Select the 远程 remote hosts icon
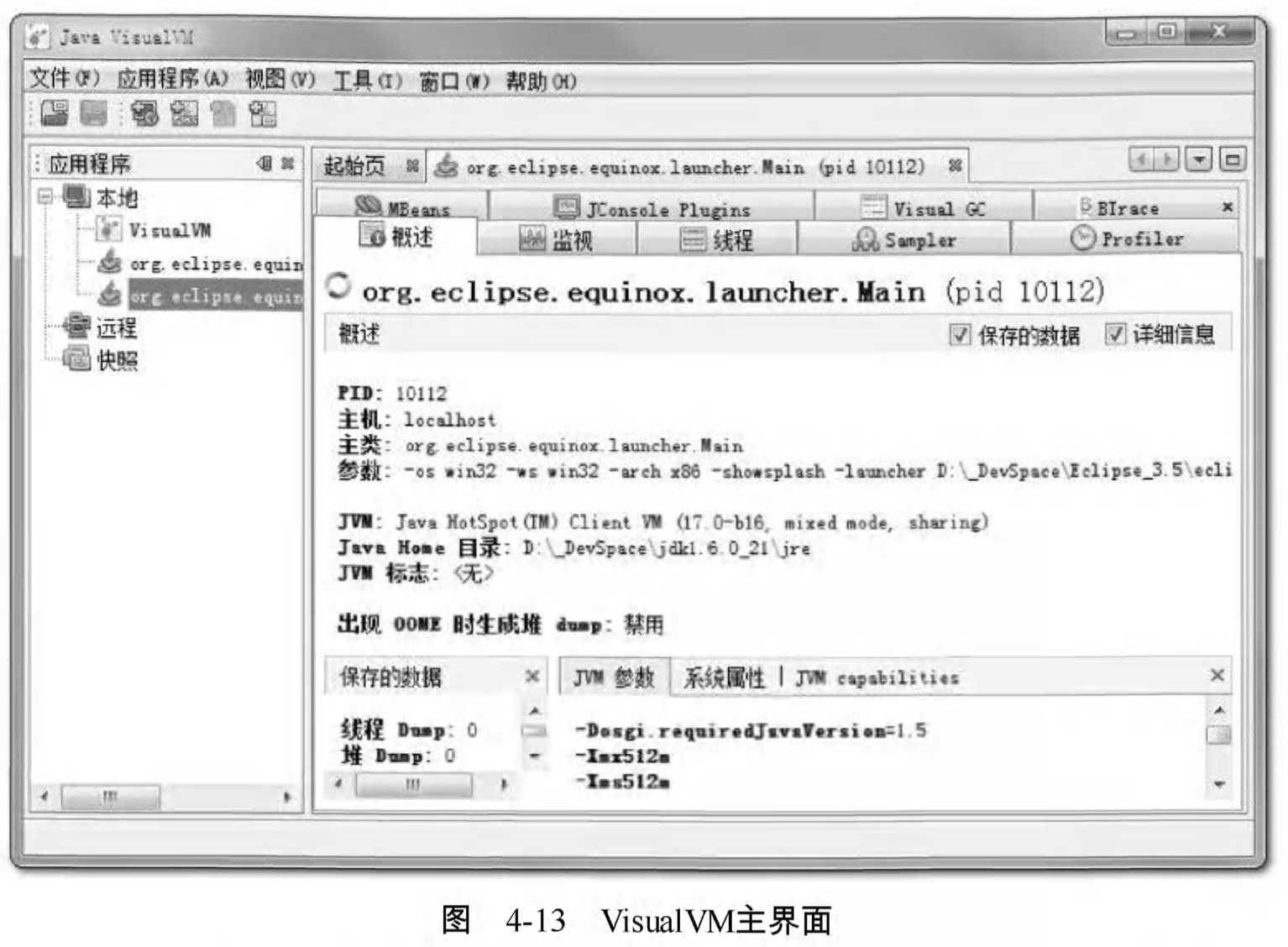 click(x=76, y=326)
